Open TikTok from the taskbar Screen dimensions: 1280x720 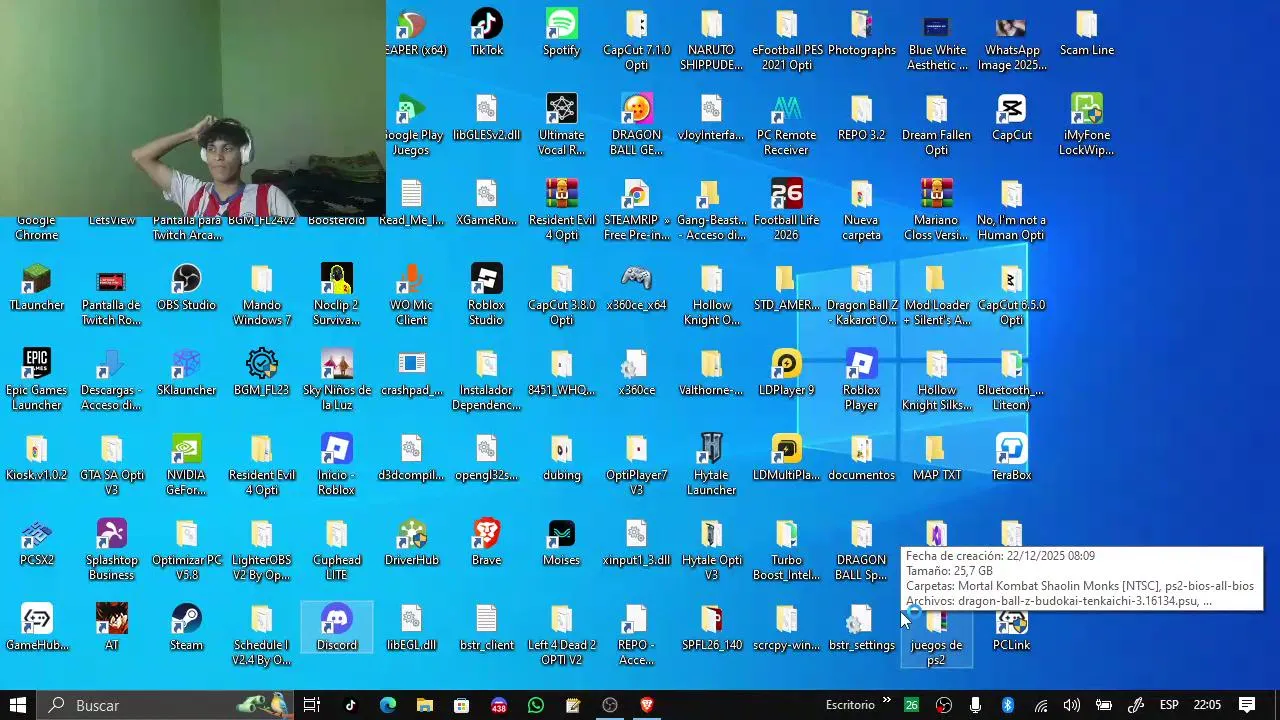[x=350, y=705]
